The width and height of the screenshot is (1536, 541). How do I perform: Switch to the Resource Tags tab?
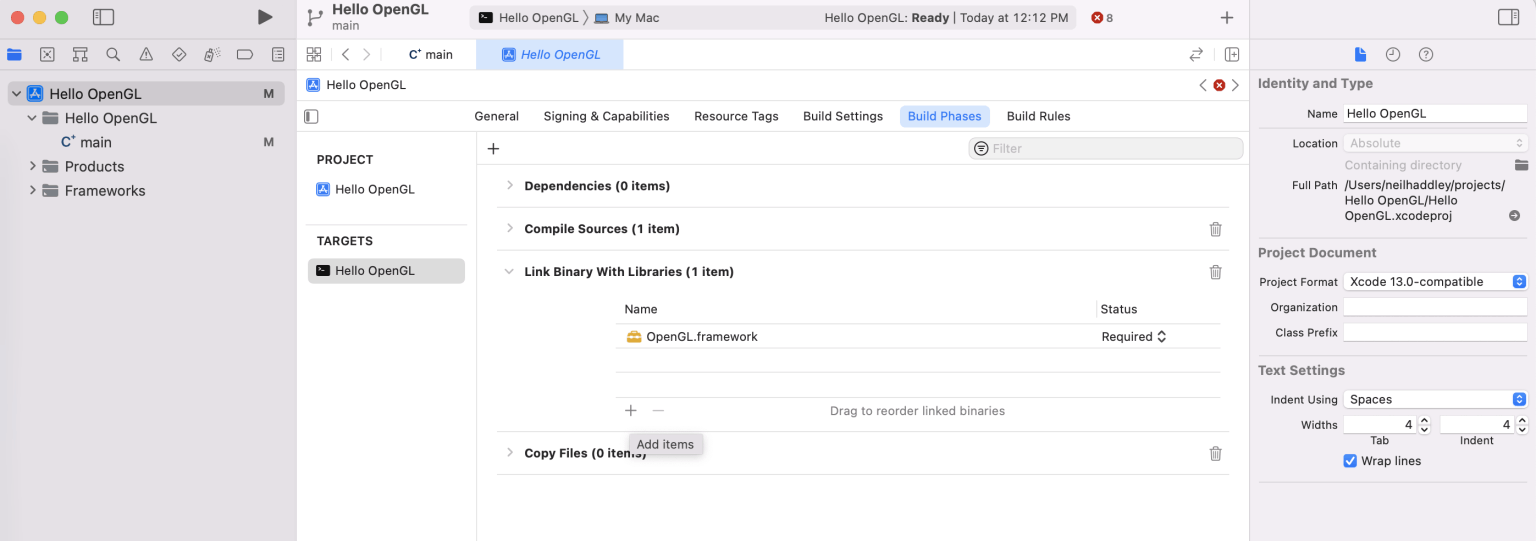click(736, 116)
